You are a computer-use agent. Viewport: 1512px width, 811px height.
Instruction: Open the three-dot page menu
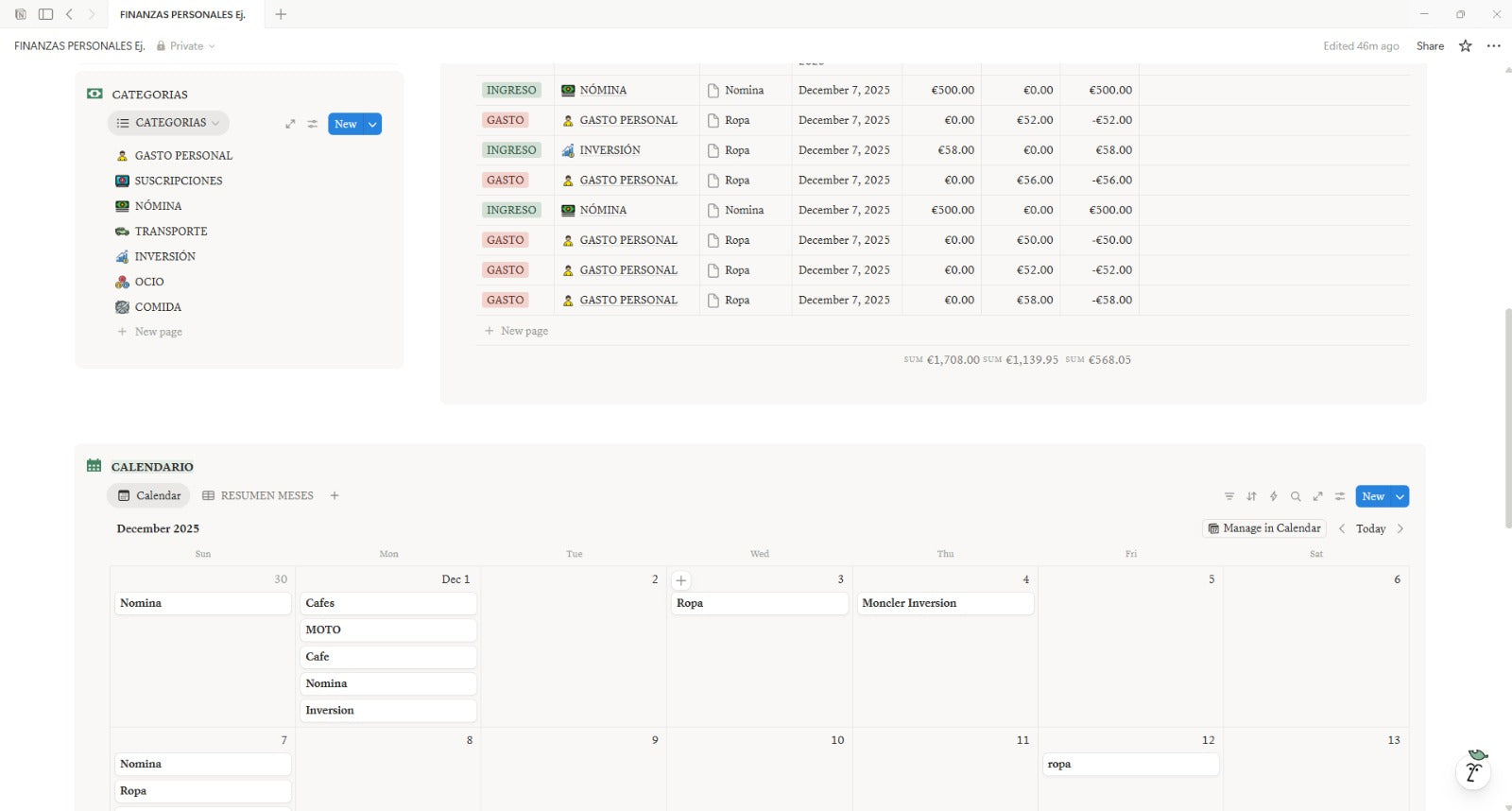click(x=1494, y=45)
